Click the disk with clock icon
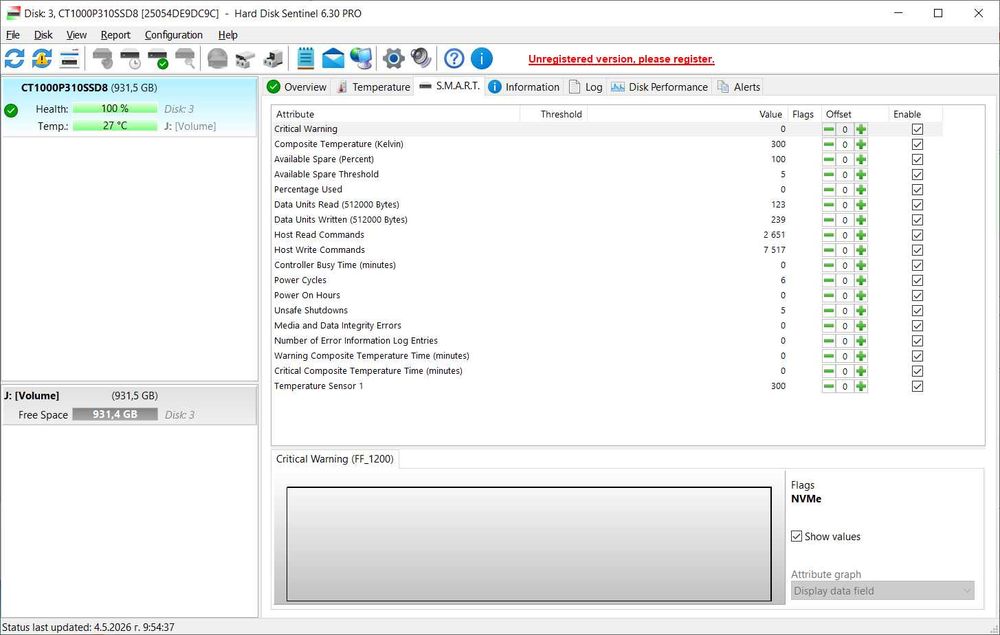Image resolution: width=1000 pixels, height=635 pixels. [130, 59]
